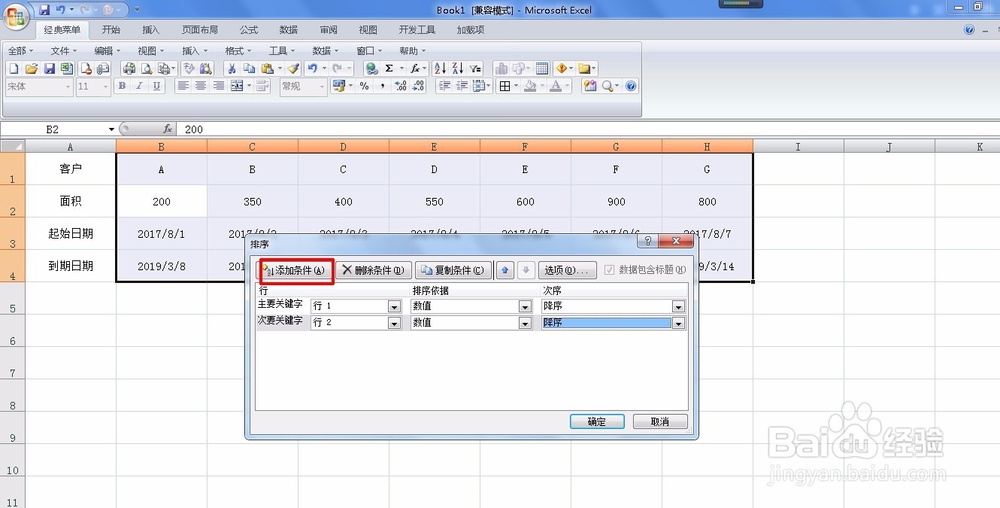1000x508 pixels.
Task: Click the Open folder toolbar icon
Action: (x=31, y=69)
